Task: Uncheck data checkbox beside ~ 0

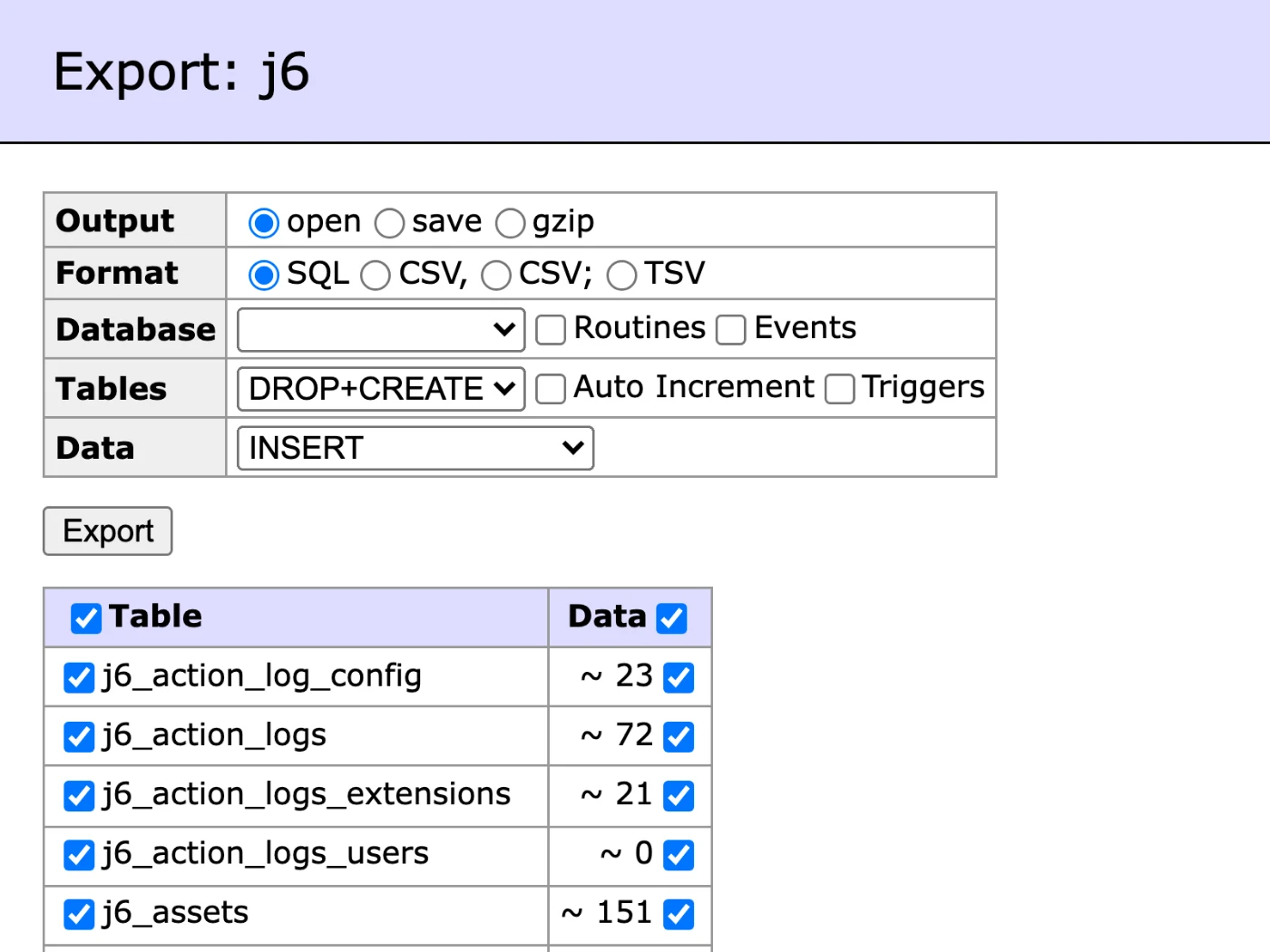Action: [679, 854]
